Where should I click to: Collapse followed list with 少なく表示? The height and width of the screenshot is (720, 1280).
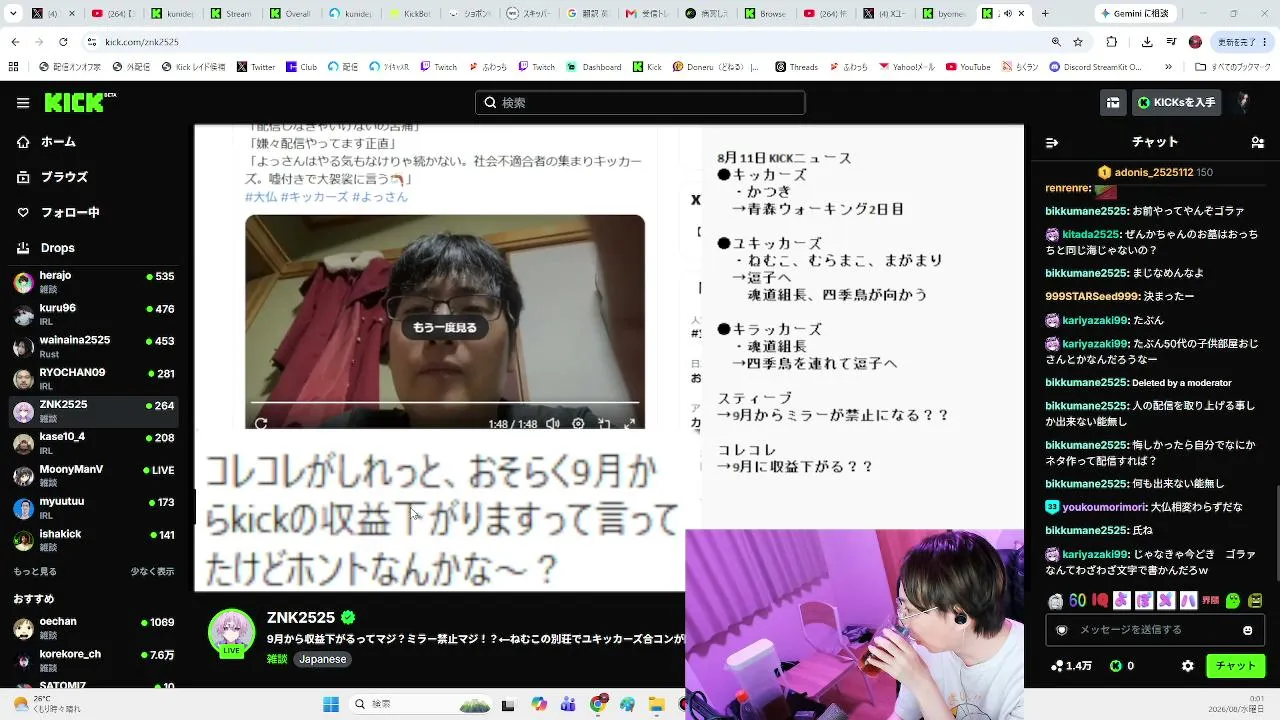pos(152,572)
